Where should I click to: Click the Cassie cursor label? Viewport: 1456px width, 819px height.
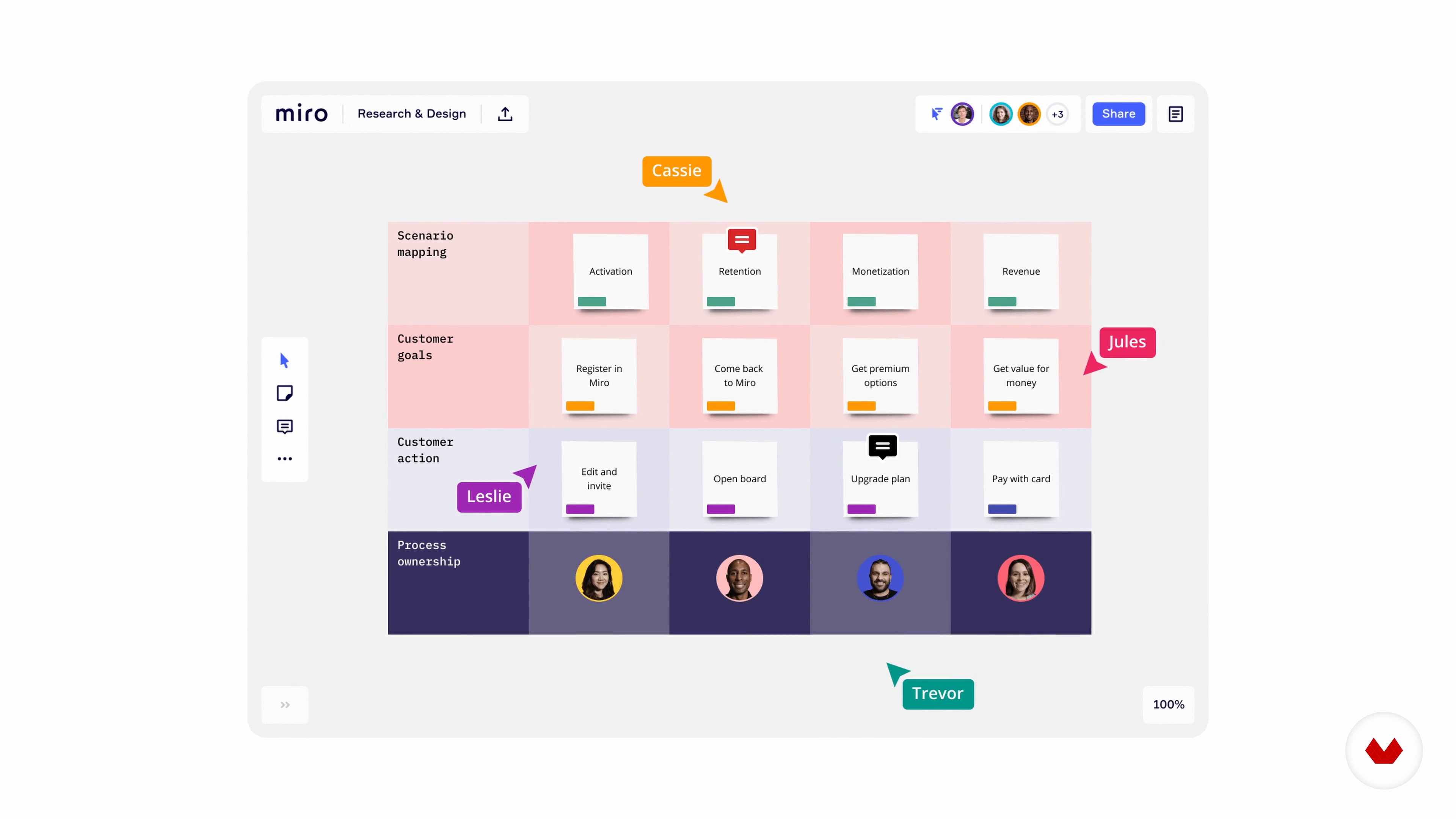point(676,171)
